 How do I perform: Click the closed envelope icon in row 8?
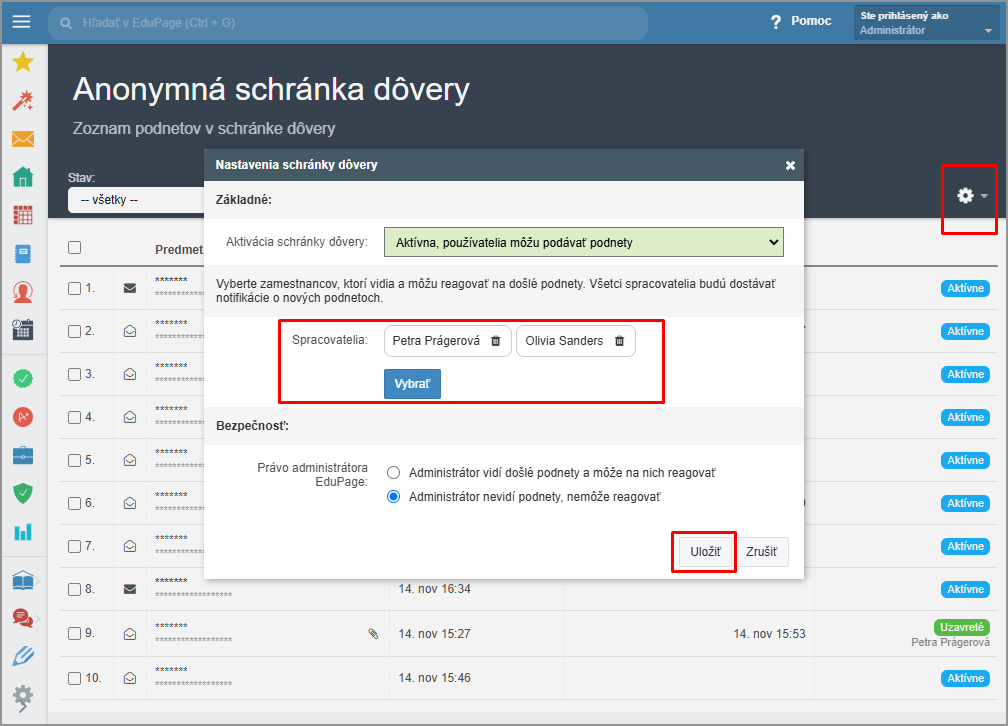click(x=130, y=589)
